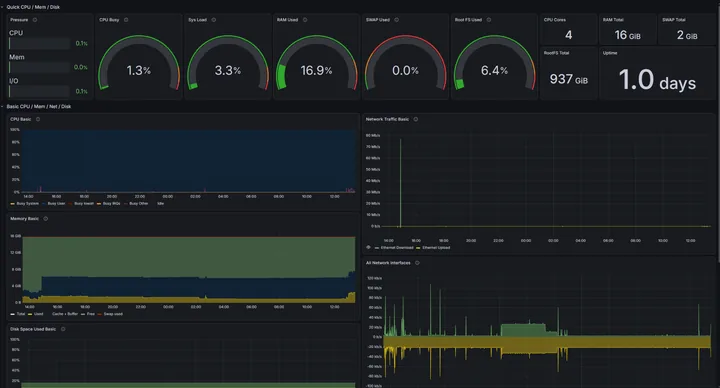Toggle the Total series in Memory legend
This screenshot has width=720, height=388.
(x=21, y=314)
